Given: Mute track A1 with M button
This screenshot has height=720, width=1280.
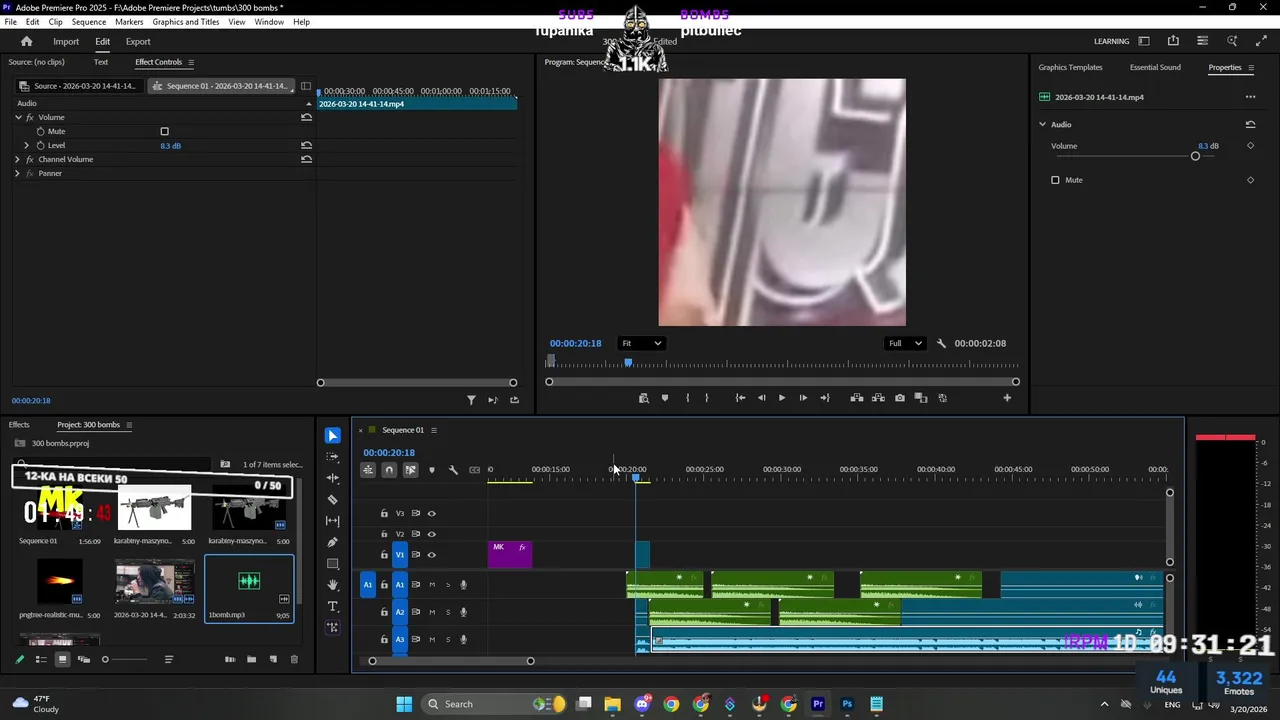Looking at the screenshot, I should pos(432,584).
